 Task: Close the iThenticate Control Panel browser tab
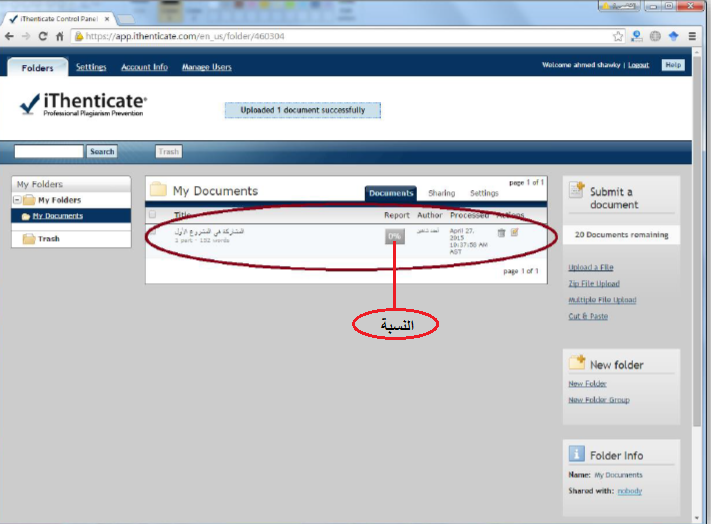point(107,19)
